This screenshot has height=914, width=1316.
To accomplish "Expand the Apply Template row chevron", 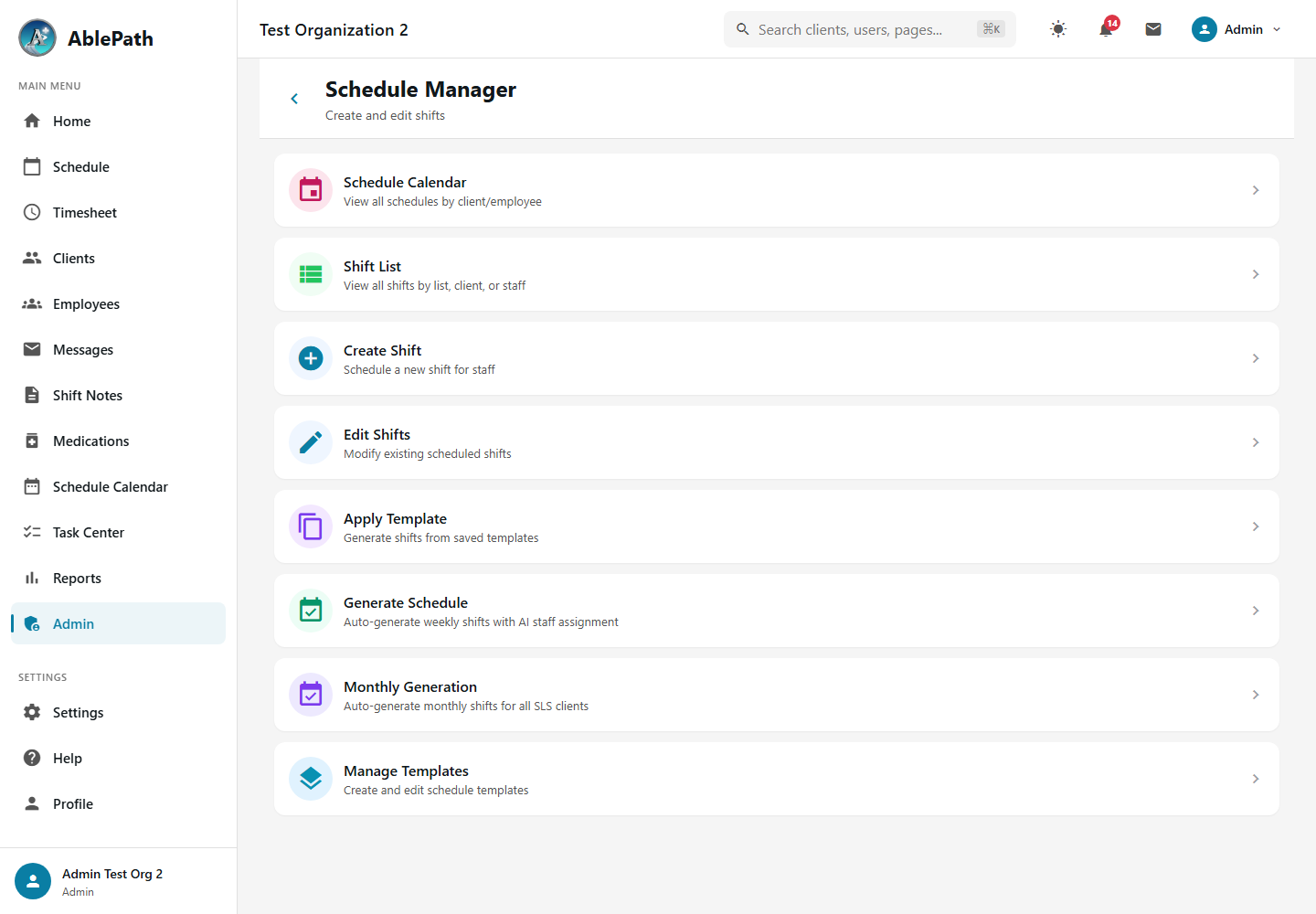I will (x=1256, y=526).
